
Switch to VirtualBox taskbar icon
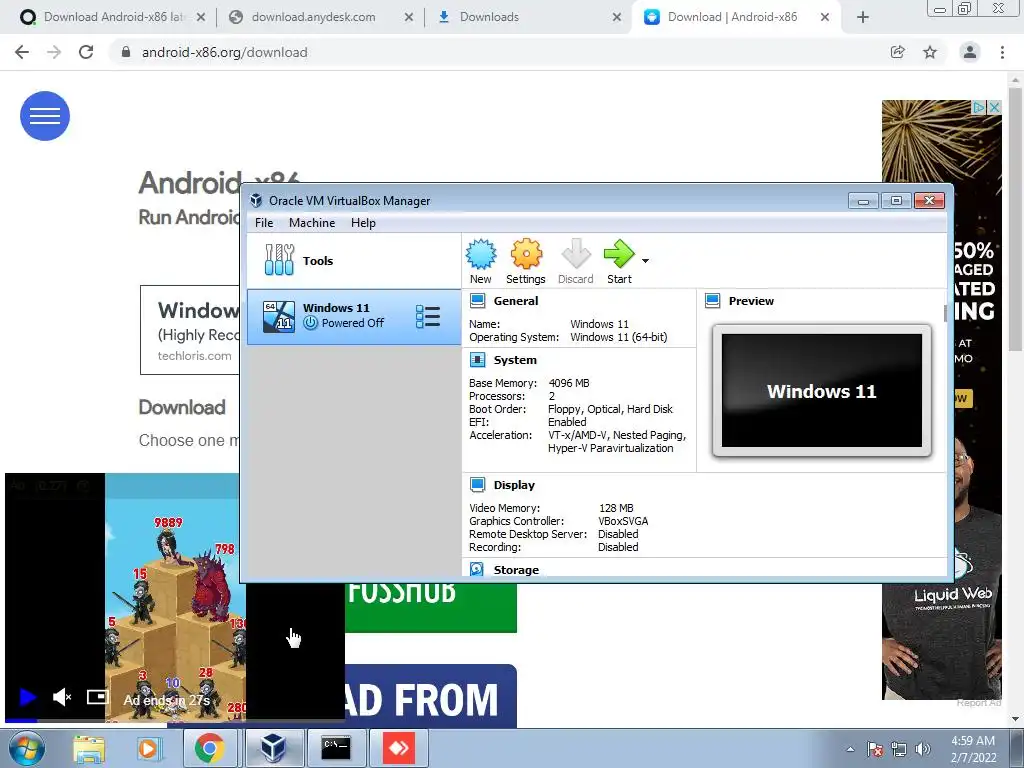274,748
